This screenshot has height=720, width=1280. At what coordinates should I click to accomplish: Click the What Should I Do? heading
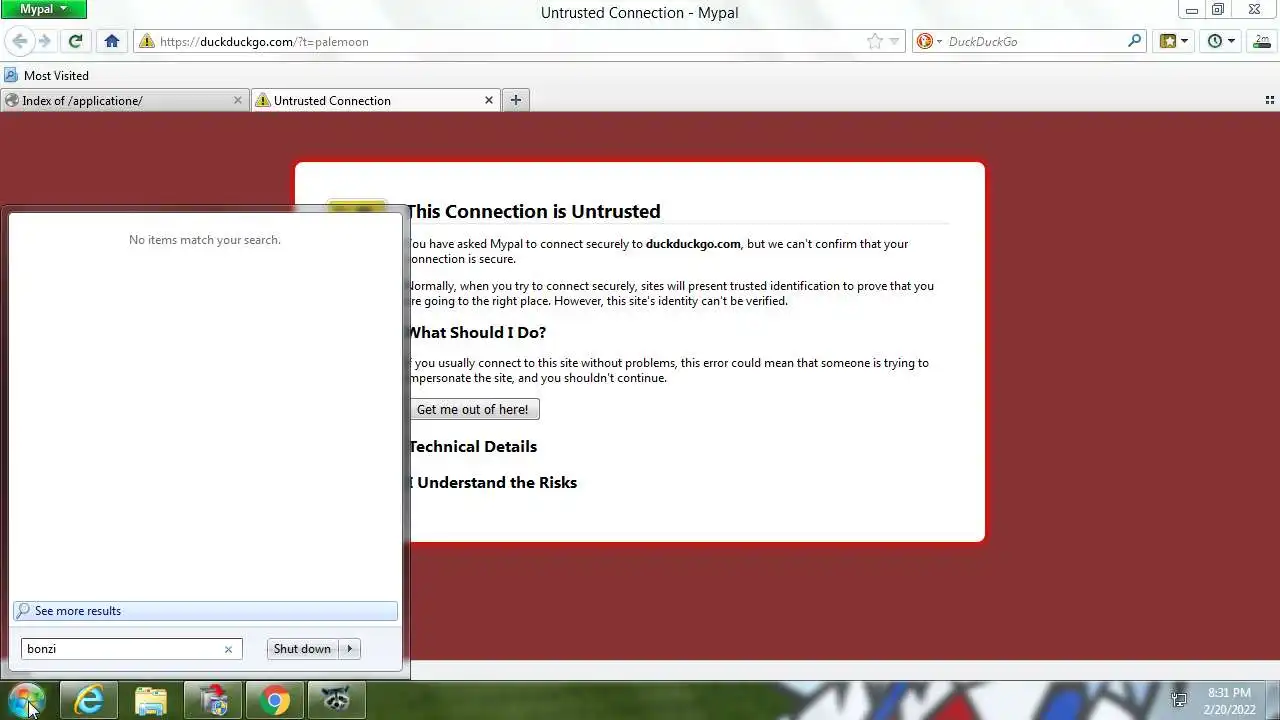[x=477, y=332]
